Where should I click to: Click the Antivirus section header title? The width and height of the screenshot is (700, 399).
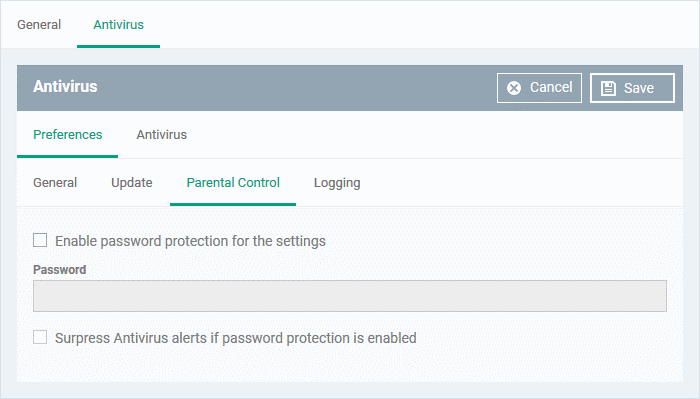pos(65,87)
